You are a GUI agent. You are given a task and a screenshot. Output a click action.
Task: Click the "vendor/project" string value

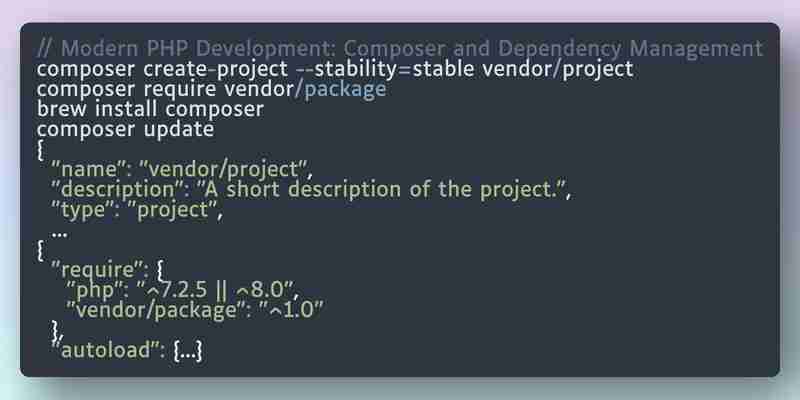coord(226,169)
